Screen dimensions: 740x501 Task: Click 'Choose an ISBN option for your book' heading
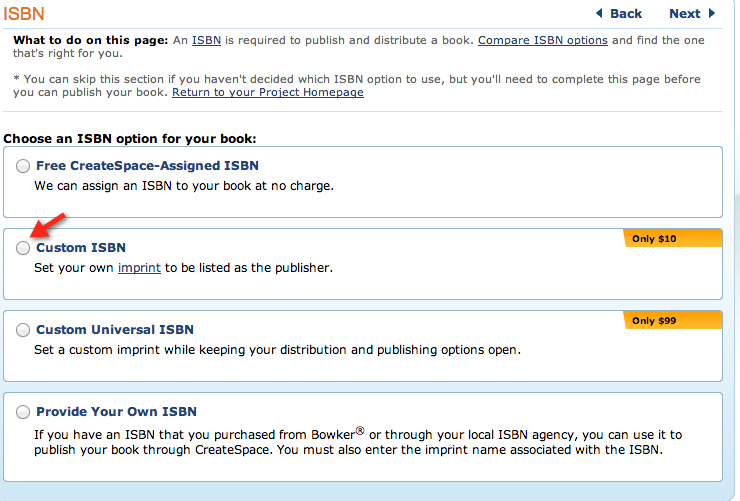130,139
